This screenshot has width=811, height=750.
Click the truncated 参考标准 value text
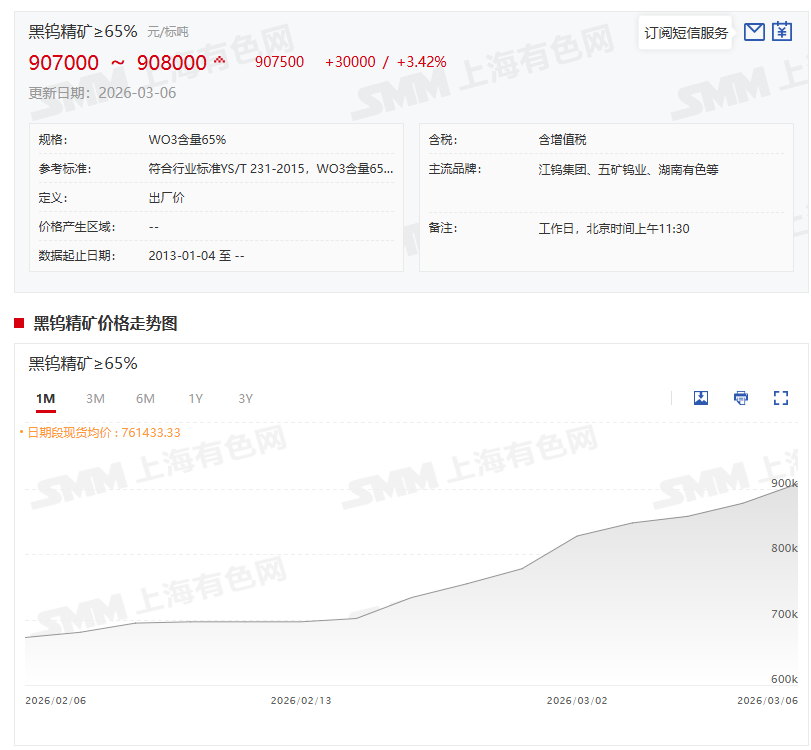point(270,169)
